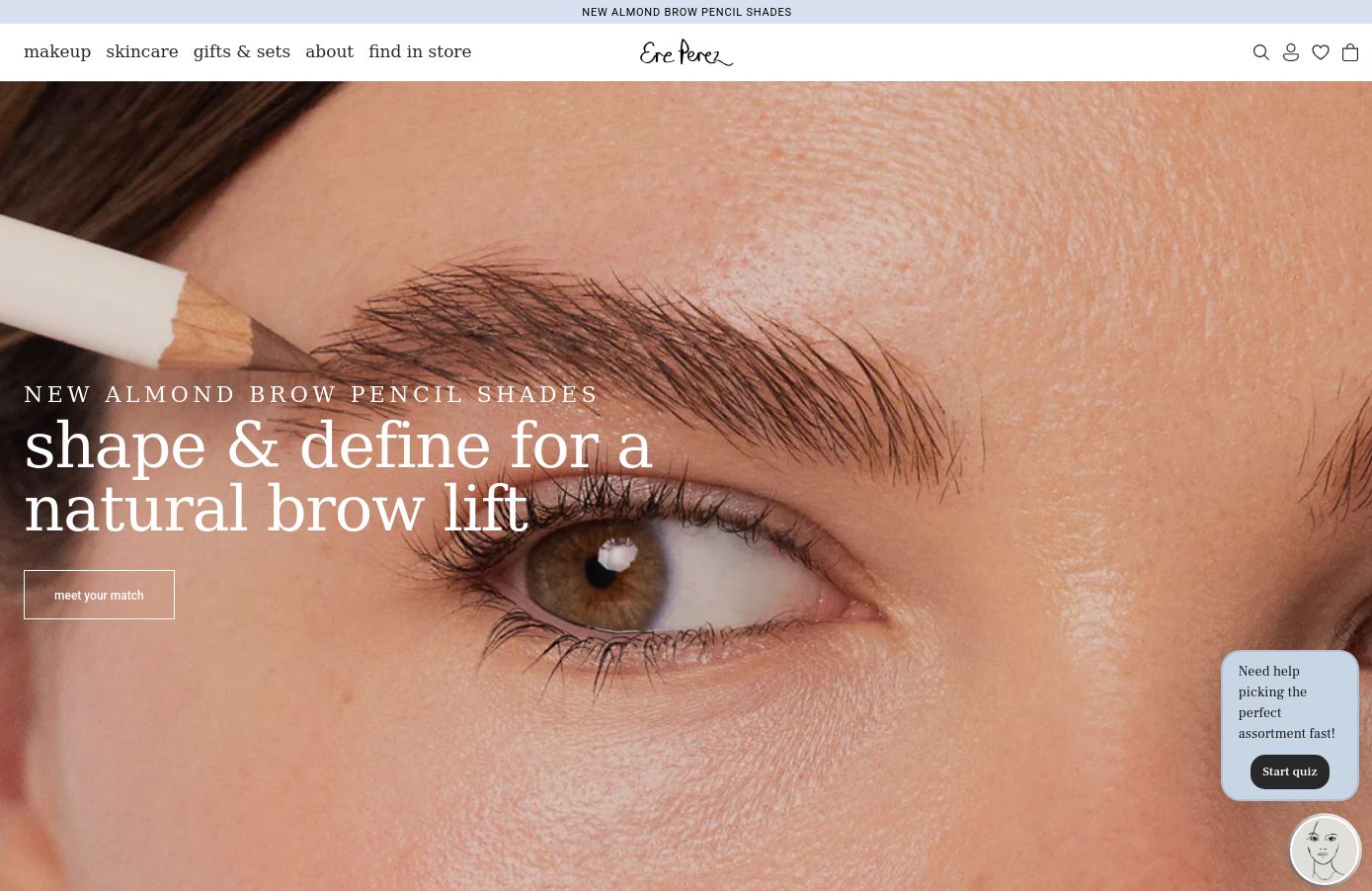
Task: Click the account profile icon
Action: click(x=1290, y=52)
